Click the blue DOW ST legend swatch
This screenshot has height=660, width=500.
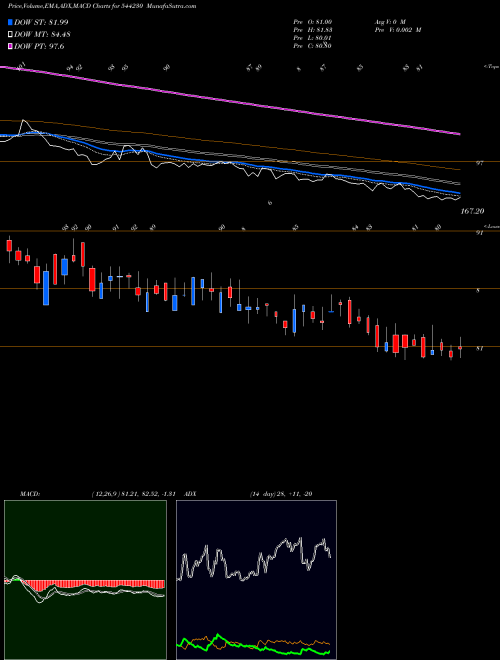point(10,22)
